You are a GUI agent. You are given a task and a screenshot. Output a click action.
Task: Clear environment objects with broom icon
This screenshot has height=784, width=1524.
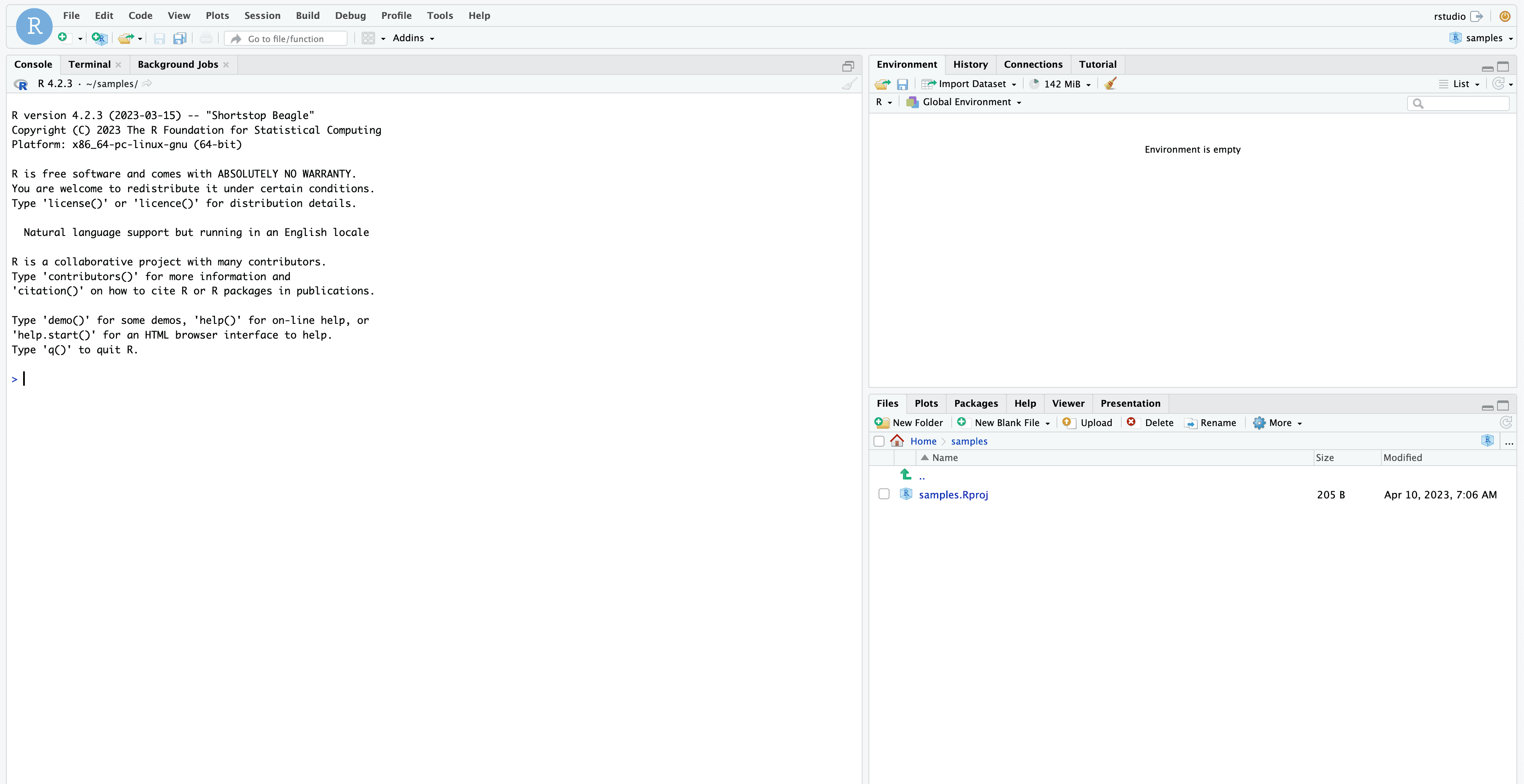(x=1110, y=84)
